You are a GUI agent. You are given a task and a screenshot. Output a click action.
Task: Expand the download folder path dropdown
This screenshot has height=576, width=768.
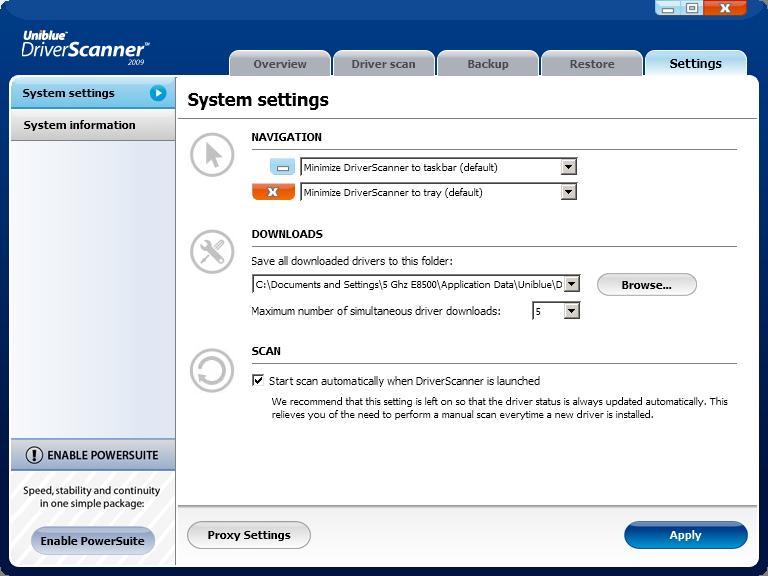pyautogui.click(x=571, y=285)
